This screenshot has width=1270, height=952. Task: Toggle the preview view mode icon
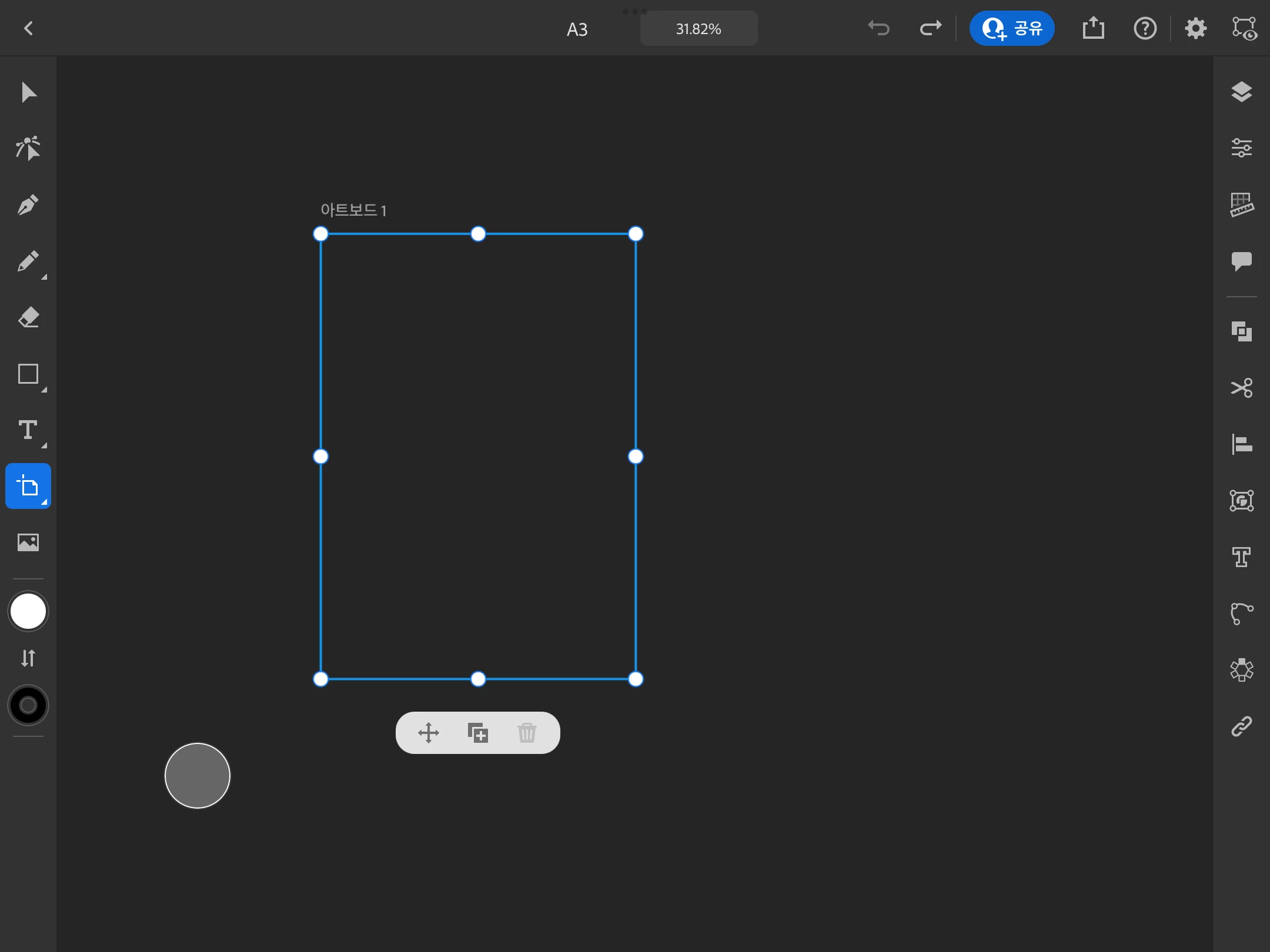coord(1244,28)
